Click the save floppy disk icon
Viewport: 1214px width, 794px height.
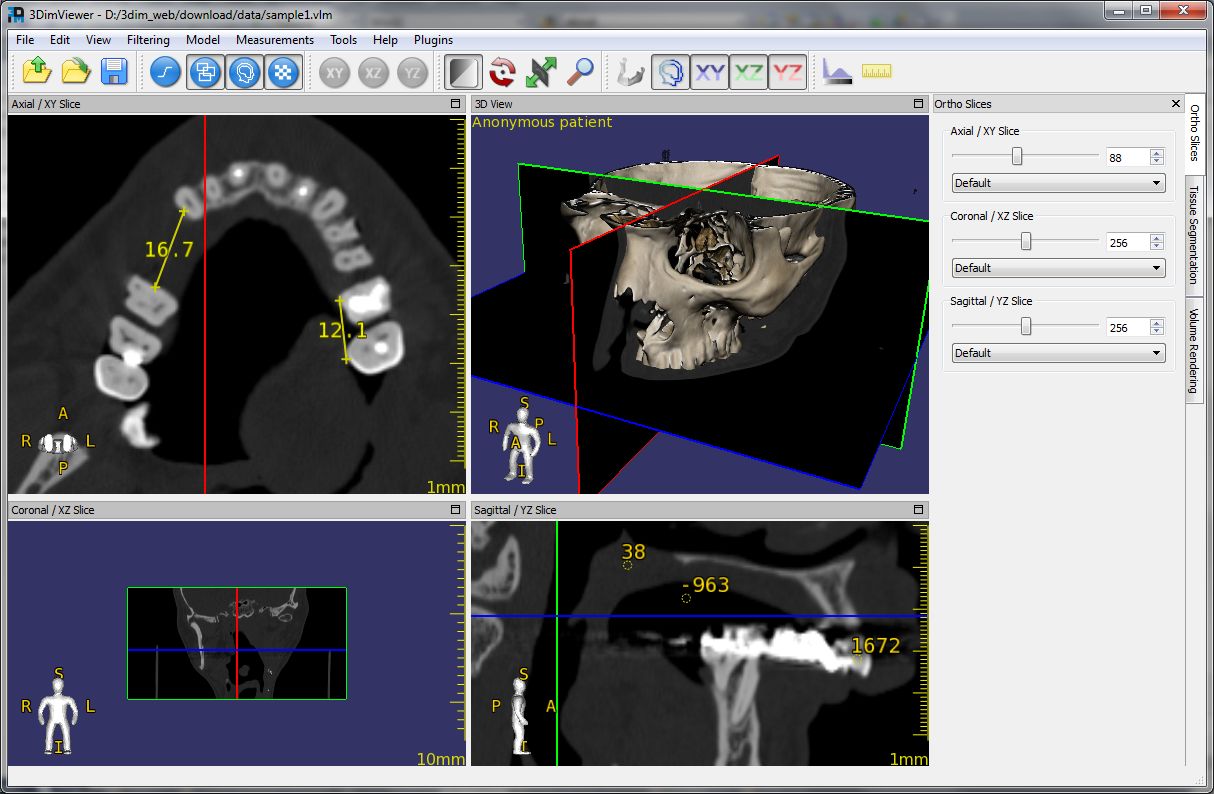[x=114, y=72]
